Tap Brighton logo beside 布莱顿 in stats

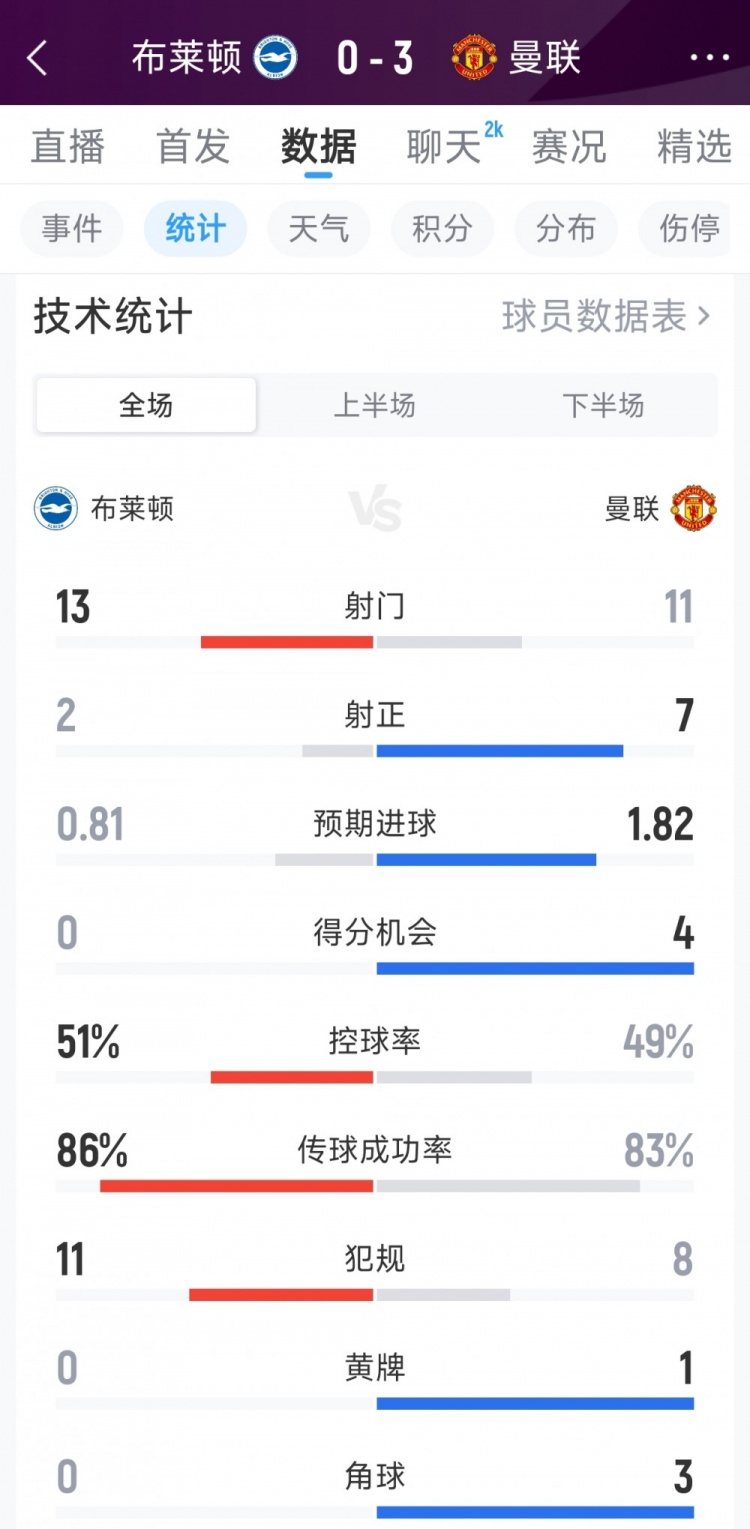click(x=56, y=508)
